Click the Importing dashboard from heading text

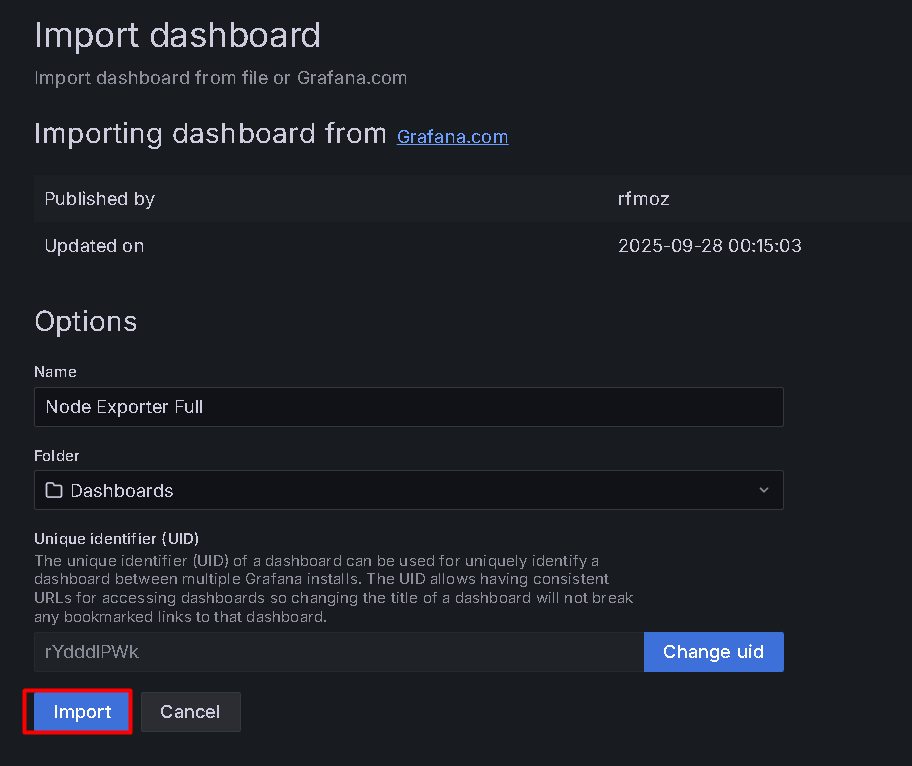click(x=210, y=134)
